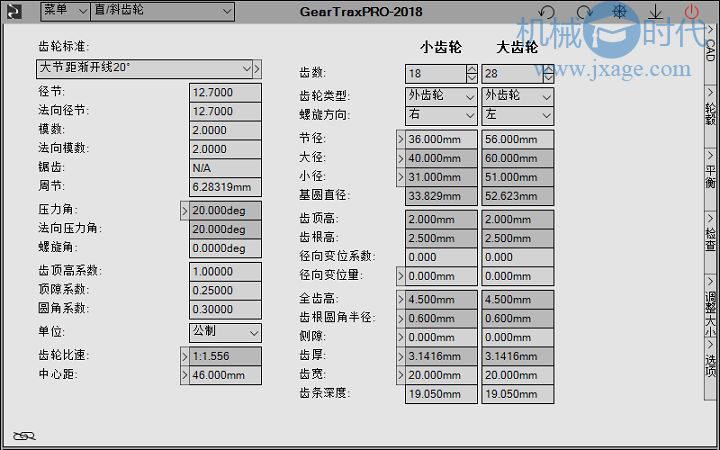Click the undo arrow icon
720x450 pixels.
(546, 12)
